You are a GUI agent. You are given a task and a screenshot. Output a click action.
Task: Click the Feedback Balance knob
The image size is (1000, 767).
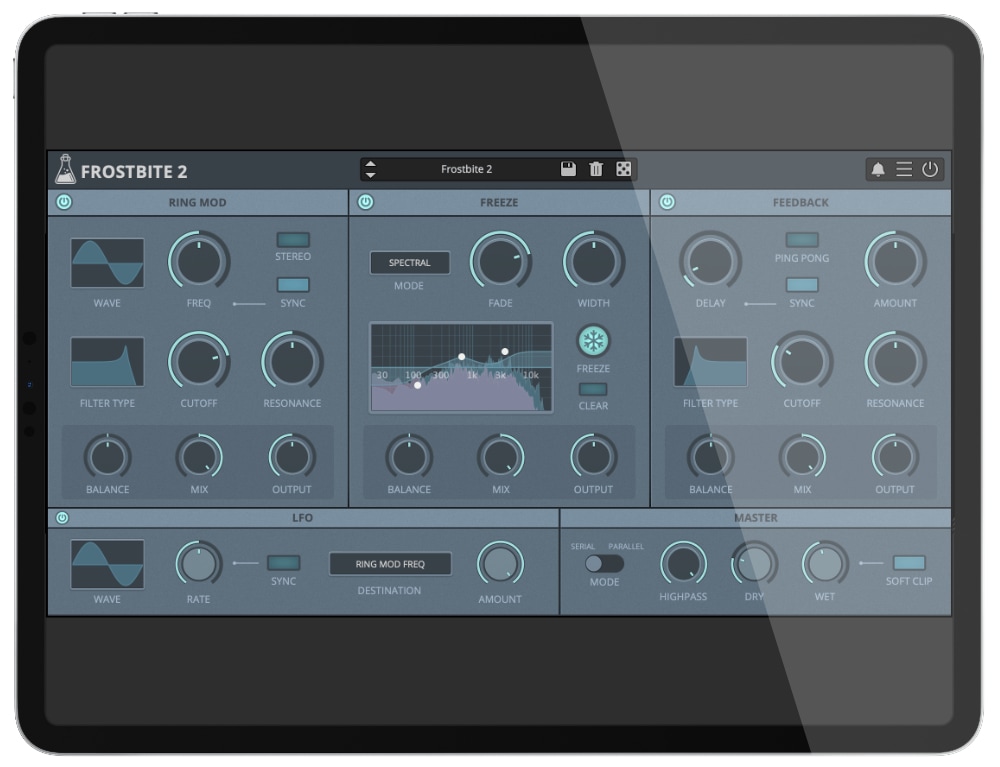coord(710,457)
